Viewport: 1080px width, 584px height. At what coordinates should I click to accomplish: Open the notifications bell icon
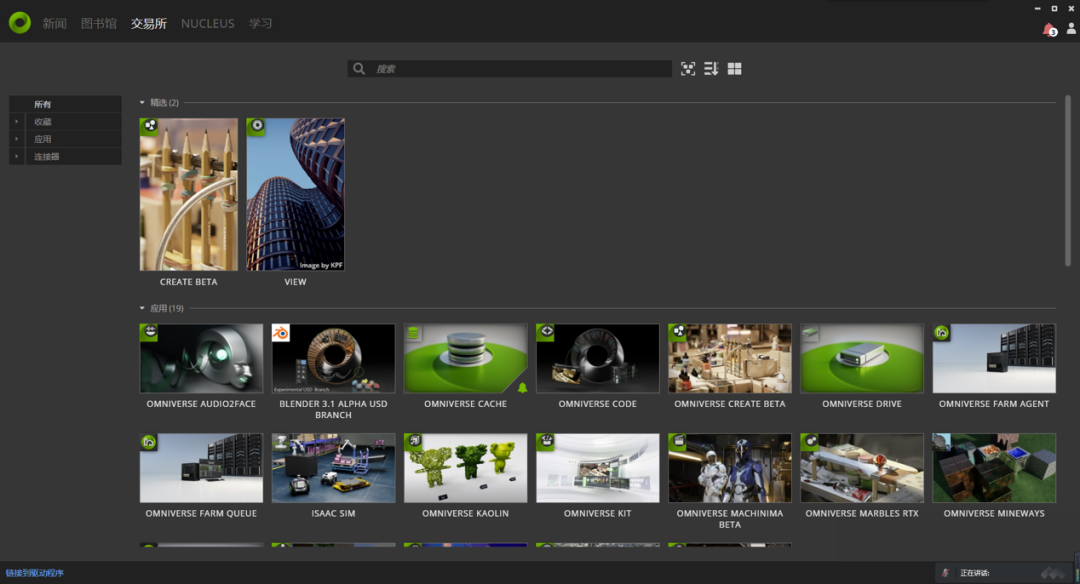1049,30
